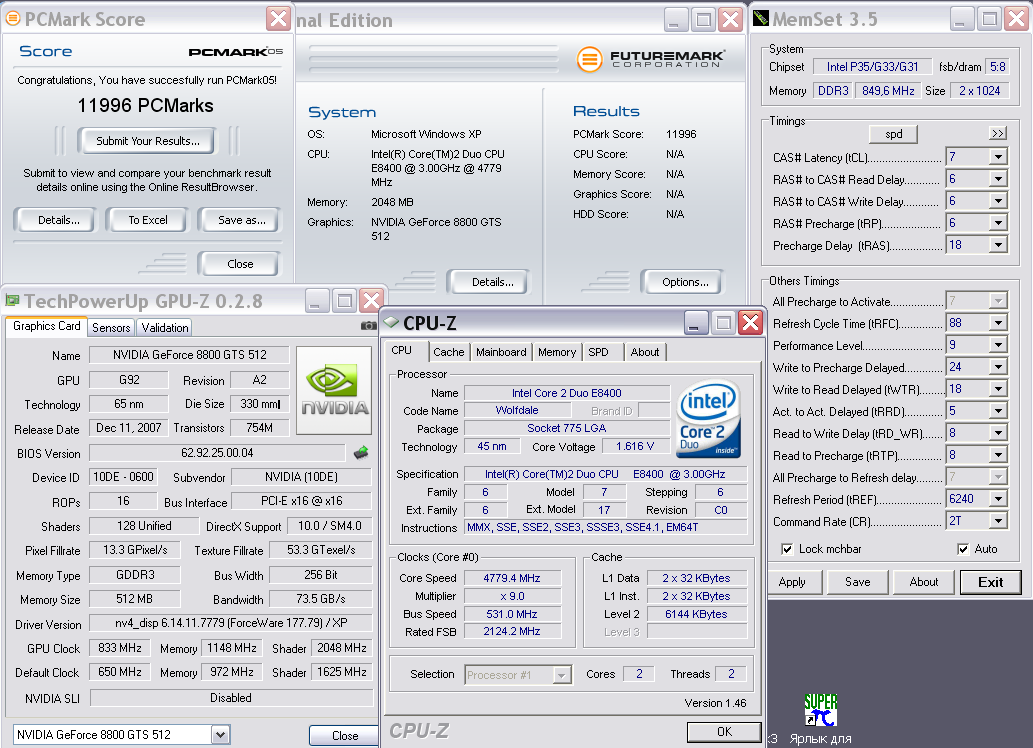Click the NVIDIA logo in GPU-Z
Image resolution: width=1033 pixels, height=748 pixels.
334,390
